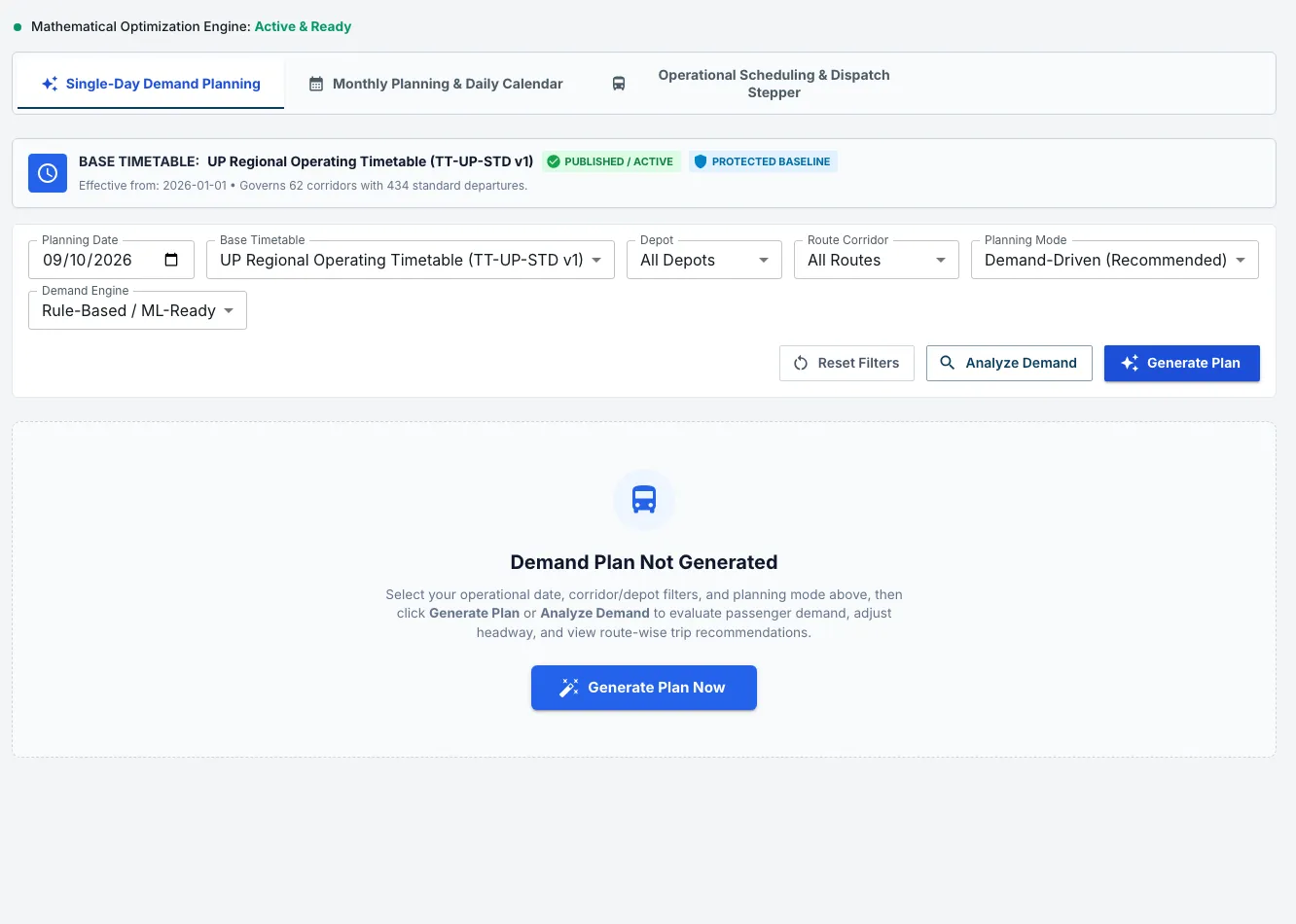Switch to Monthly Planning & Daily Calendar tab
The image size is (1296, 924).
pyautogui.click(x=436, y=84)
